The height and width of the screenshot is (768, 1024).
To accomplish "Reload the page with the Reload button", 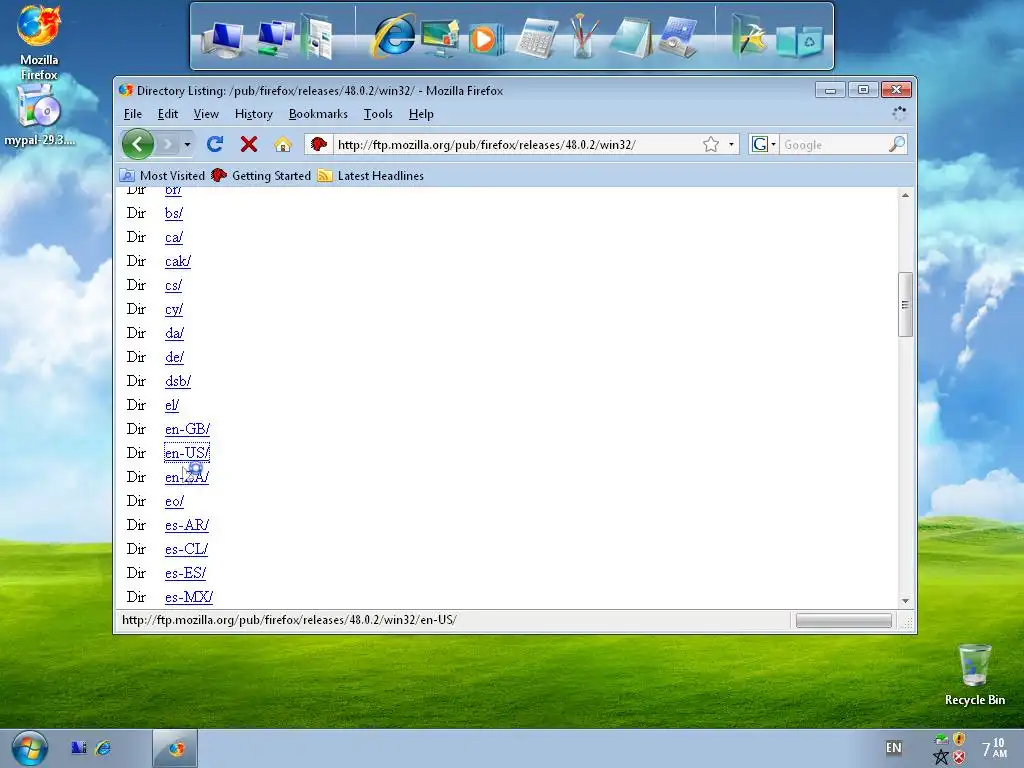I will 215,144.
